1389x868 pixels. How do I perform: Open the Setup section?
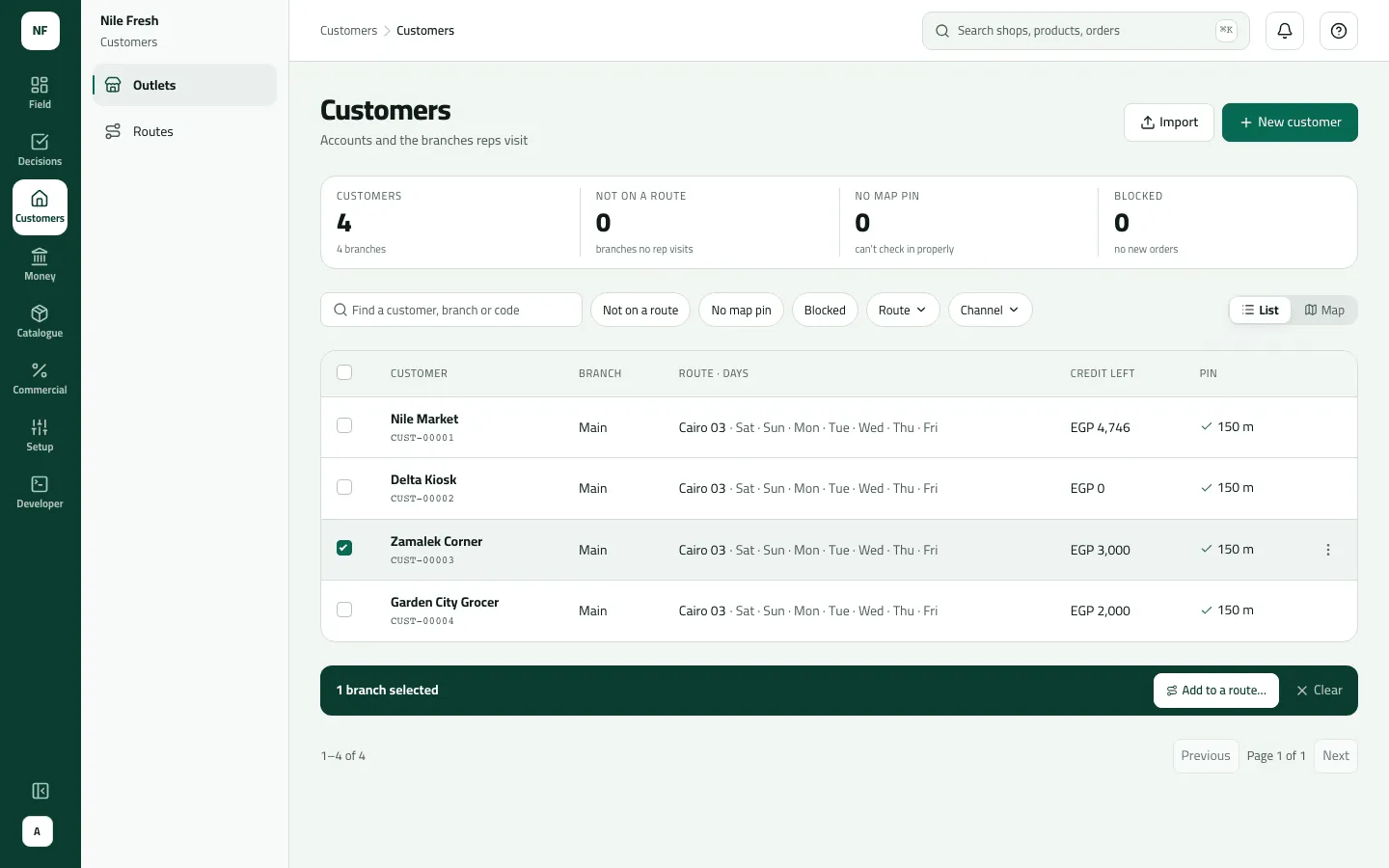[40, 436]
